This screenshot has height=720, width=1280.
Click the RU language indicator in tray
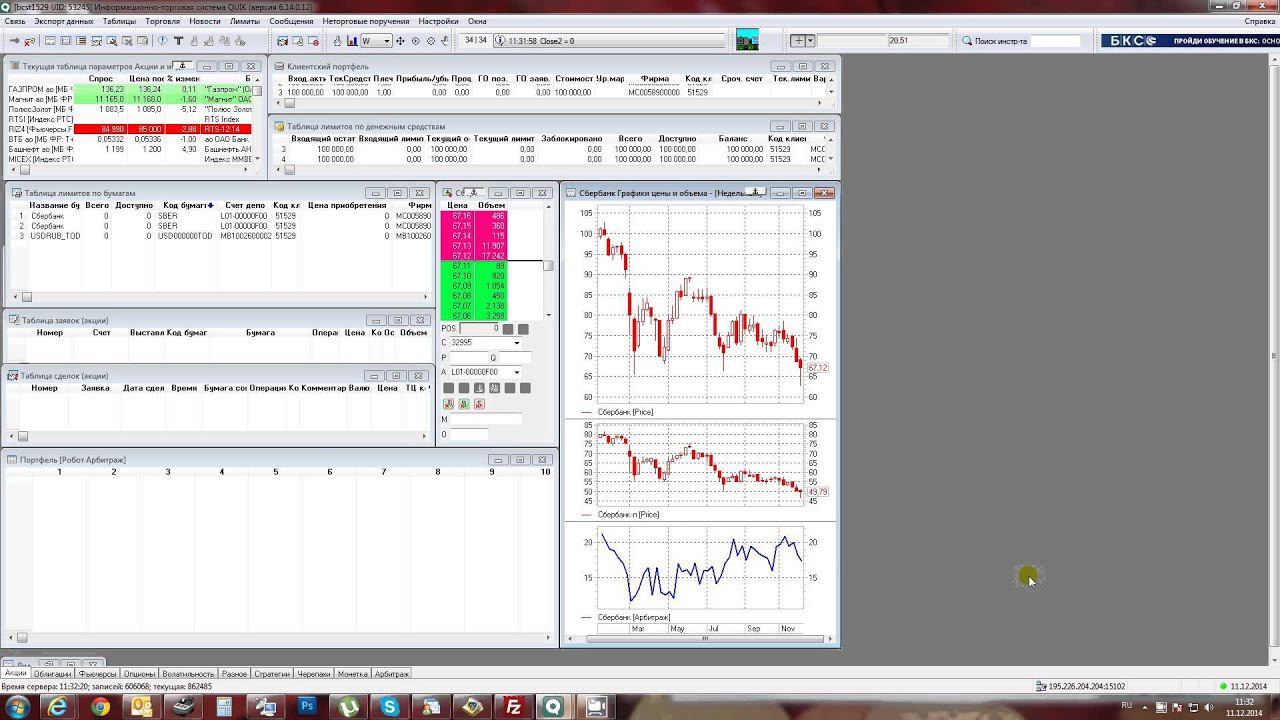(1127, 705)
